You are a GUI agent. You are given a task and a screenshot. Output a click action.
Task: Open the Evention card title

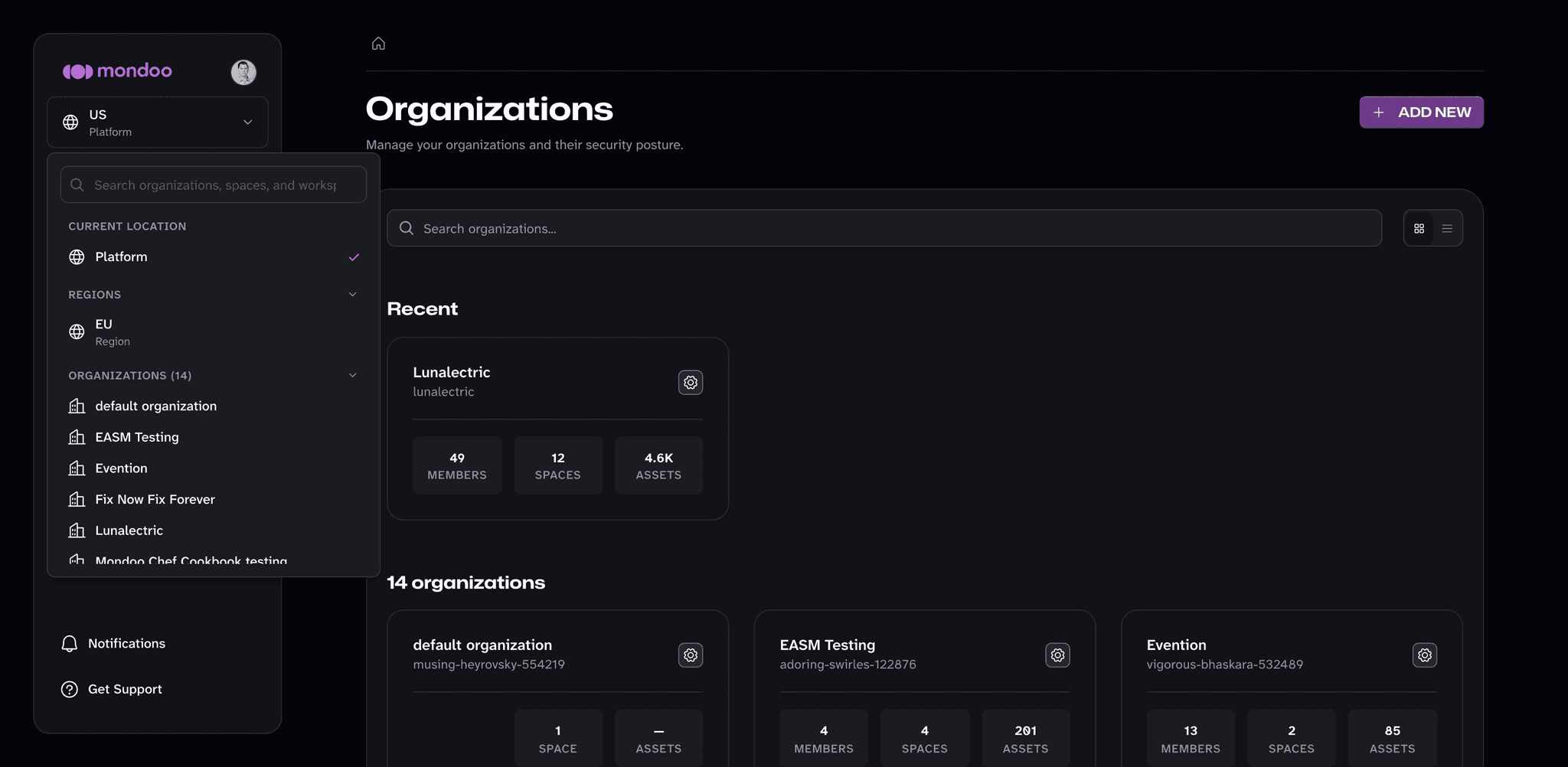(1177, 645)
